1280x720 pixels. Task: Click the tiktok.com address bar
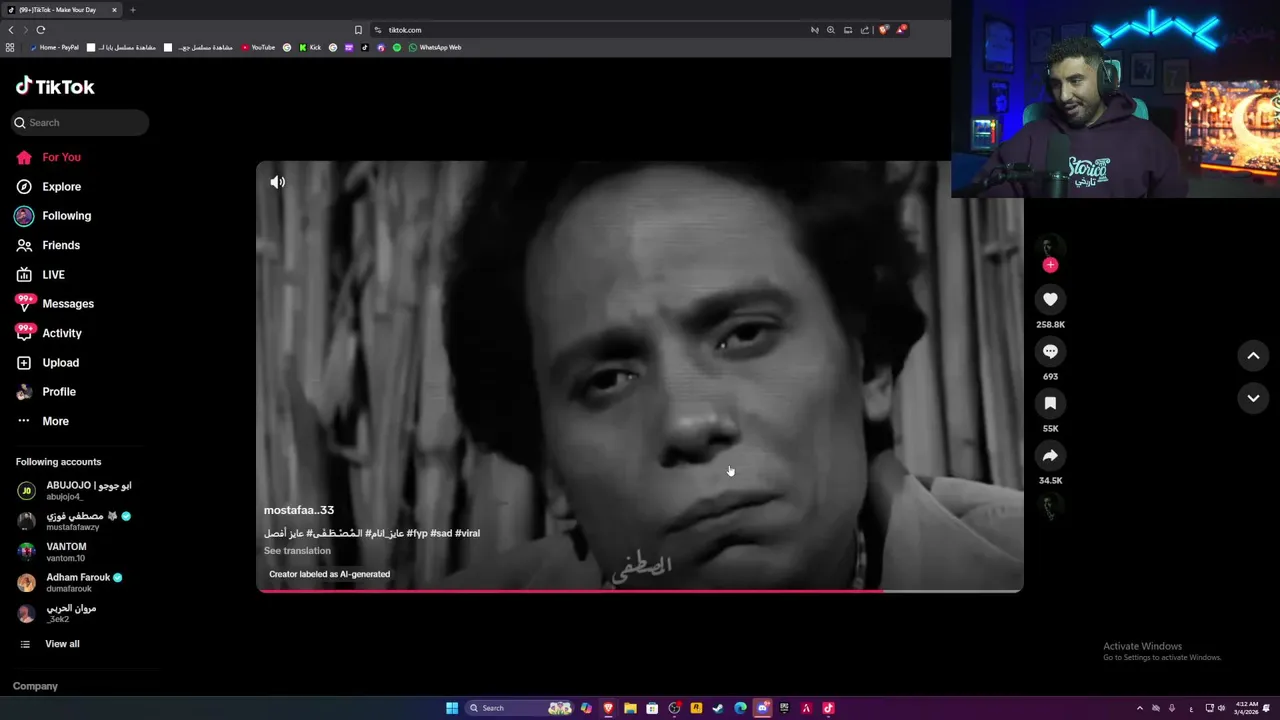[x=590, y=30]
